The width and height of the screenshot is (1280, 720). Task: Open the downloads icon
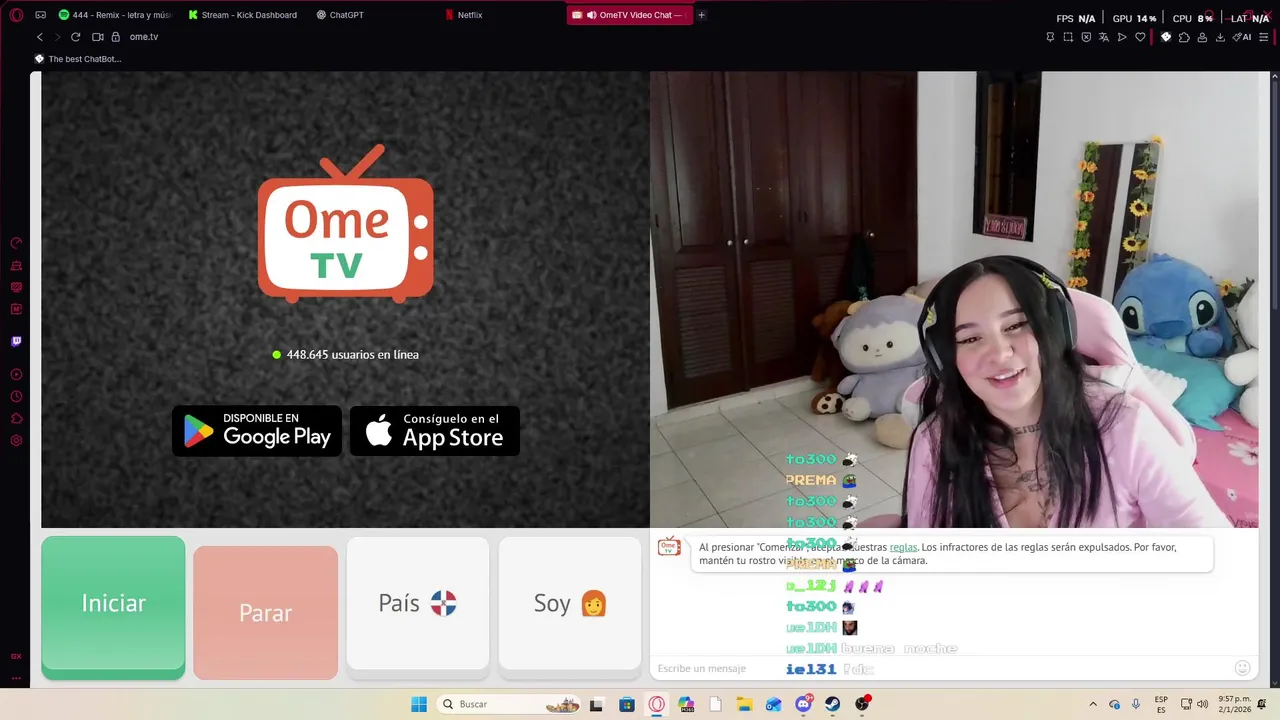click(1220, 37)
